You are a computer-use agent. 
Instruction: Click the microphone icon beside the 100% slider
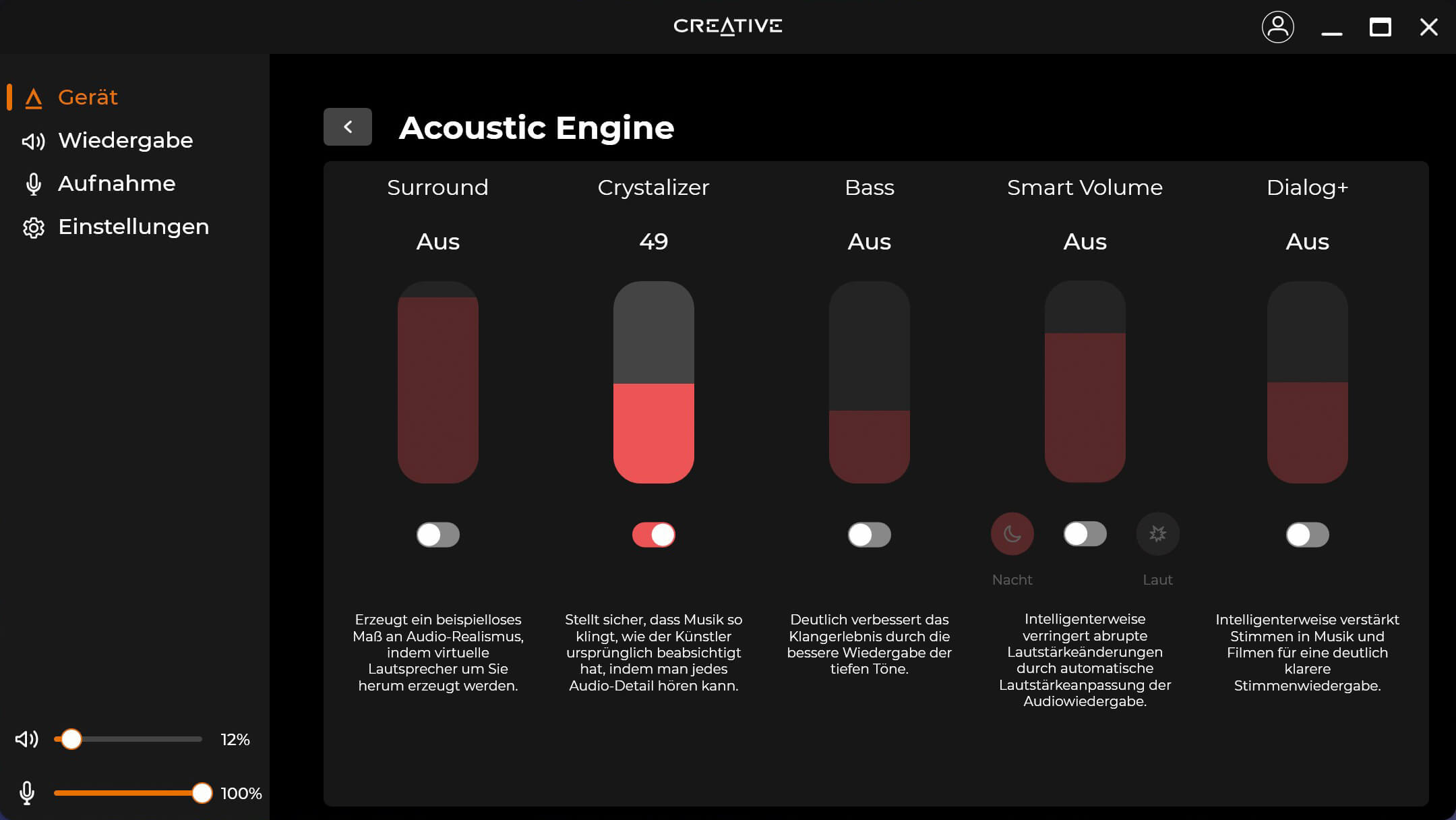pos(27,793)
